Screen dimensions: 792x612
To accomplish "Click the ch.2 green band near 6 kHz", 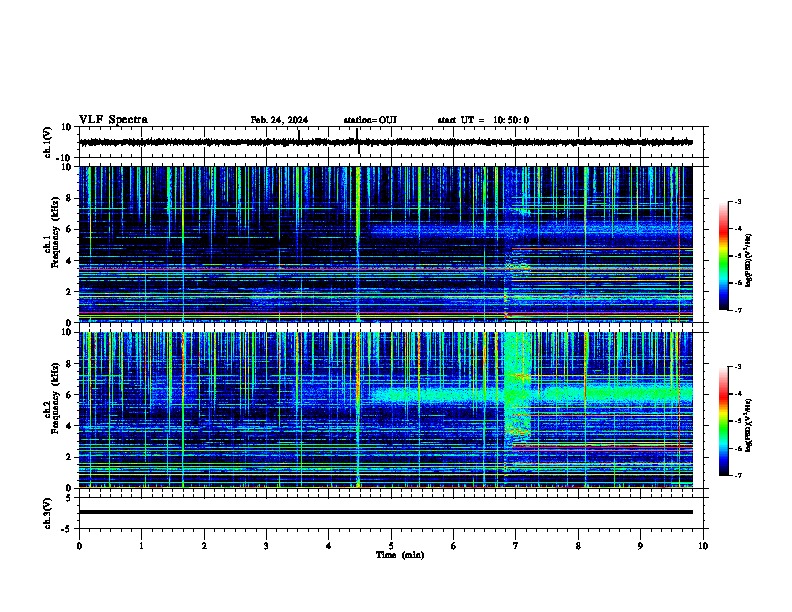I will [530, 394].
